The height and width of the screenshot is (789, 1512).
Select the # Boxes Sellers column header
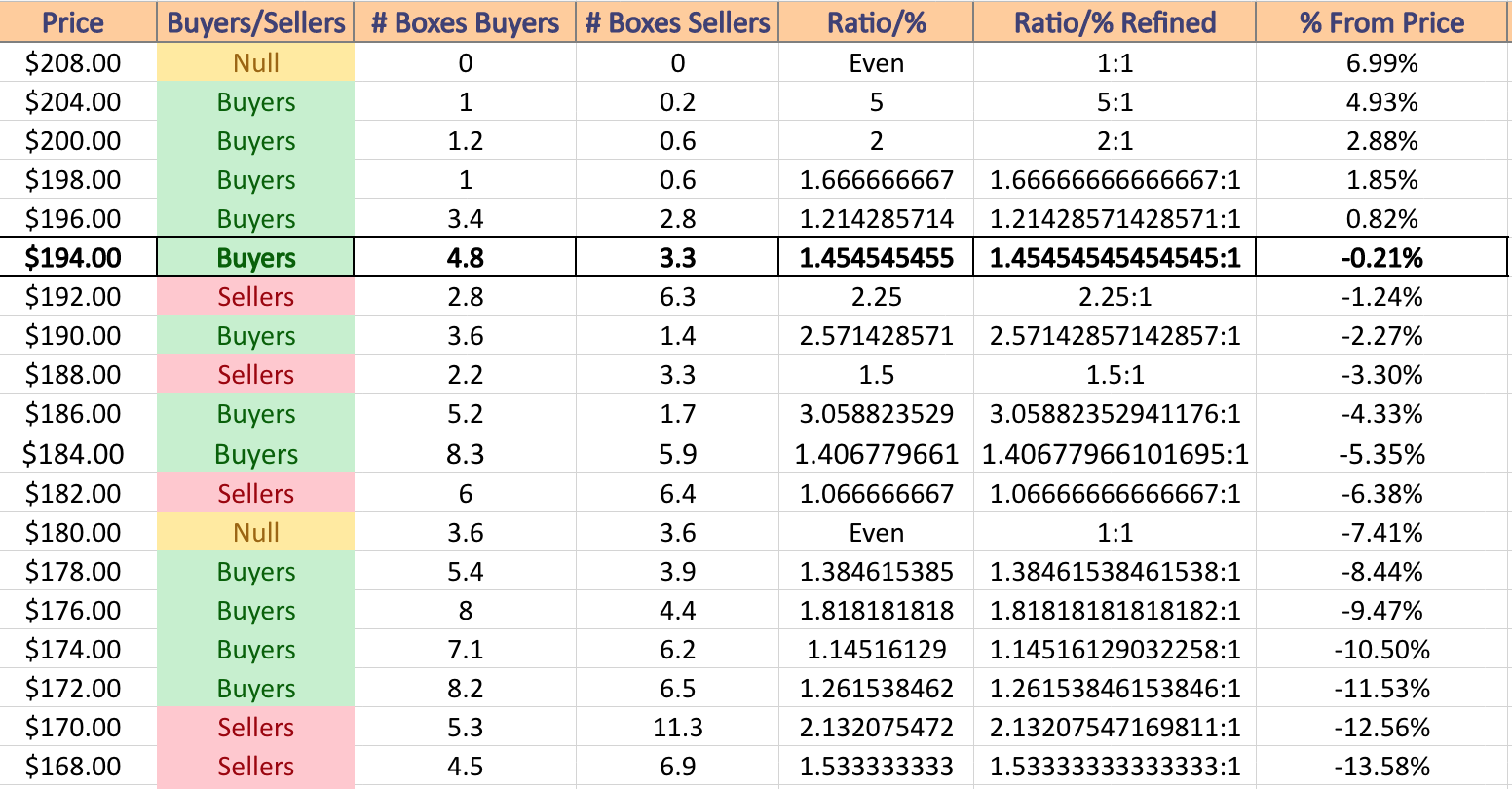[677, 22]
